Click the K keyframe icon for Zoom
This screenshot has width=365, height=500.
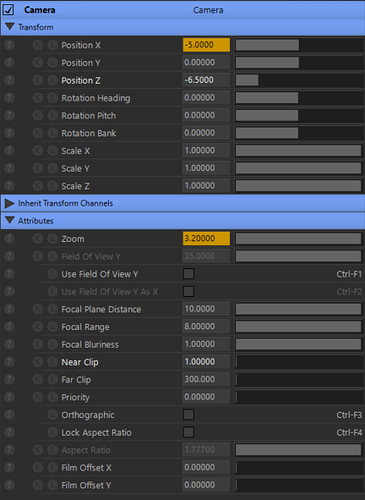[38, 239]
